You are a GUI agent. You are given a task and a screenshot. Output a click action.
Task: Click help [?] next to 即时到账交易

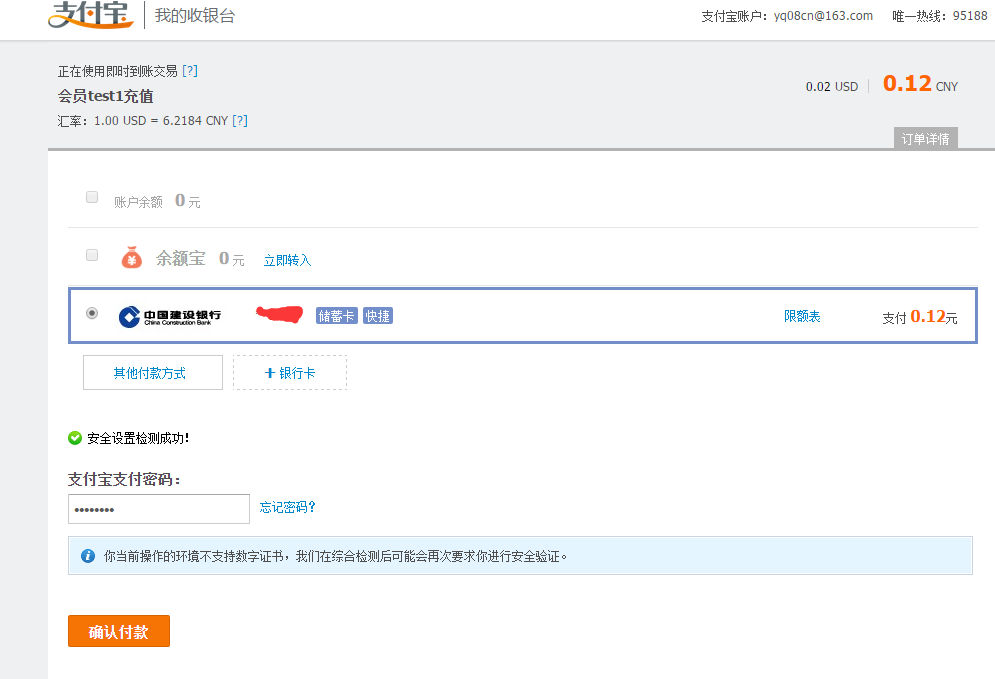point(190,71)
